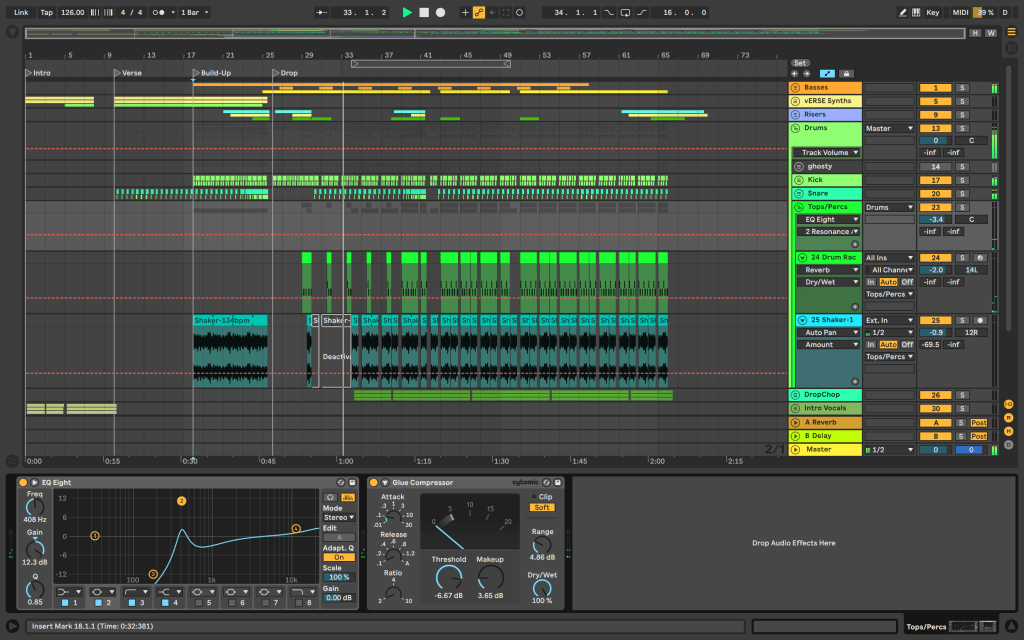Enable the Automation Arm button
Screen dimensions: 1024x640
[x=479, y=12]
